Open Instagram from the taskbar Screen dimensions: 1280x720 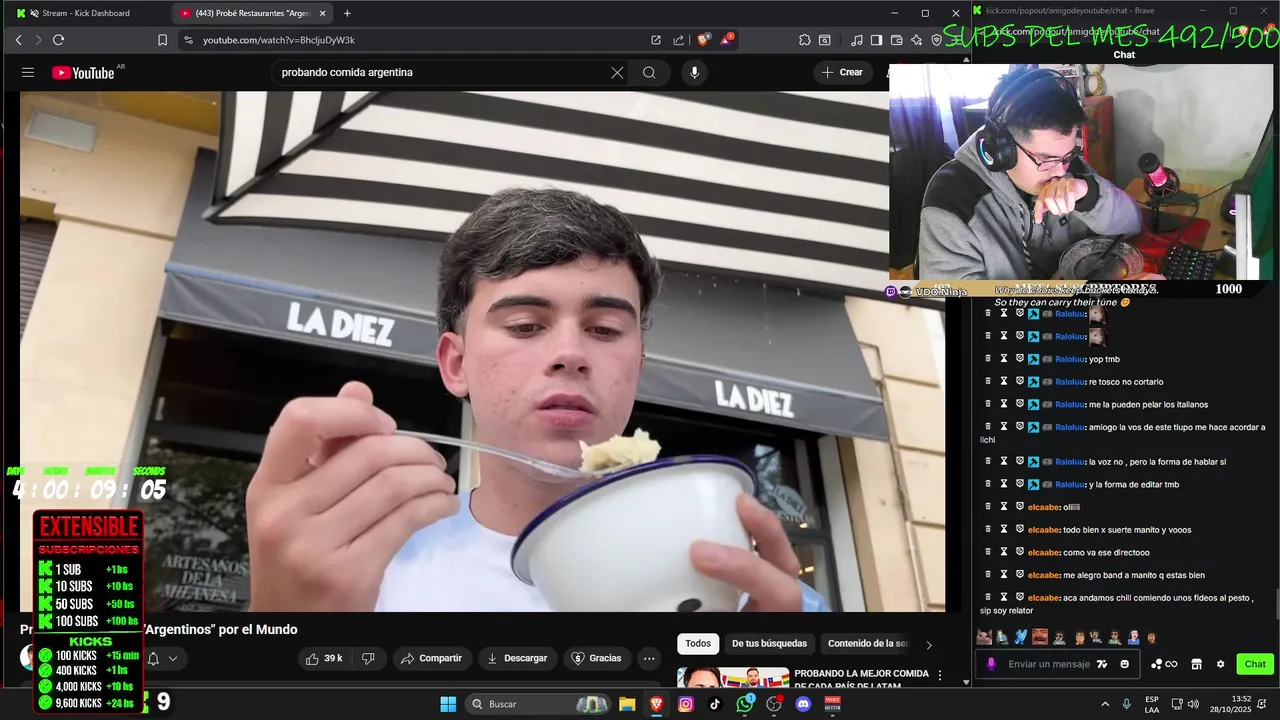pyautogui.click(x=685, y=704)
